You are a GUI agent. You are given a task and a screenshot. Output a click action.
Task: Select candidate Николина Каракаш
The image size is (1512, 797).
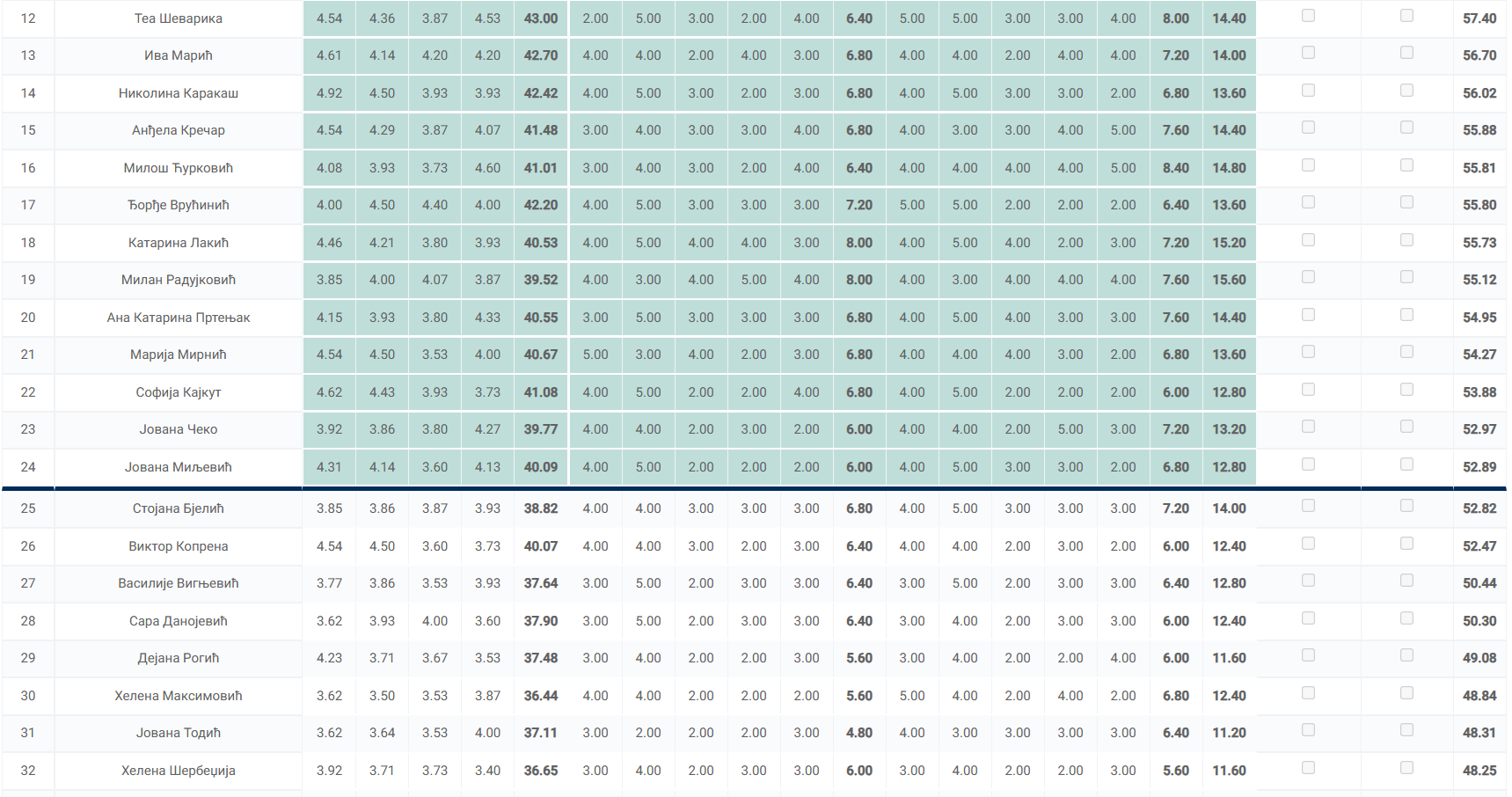179,93
